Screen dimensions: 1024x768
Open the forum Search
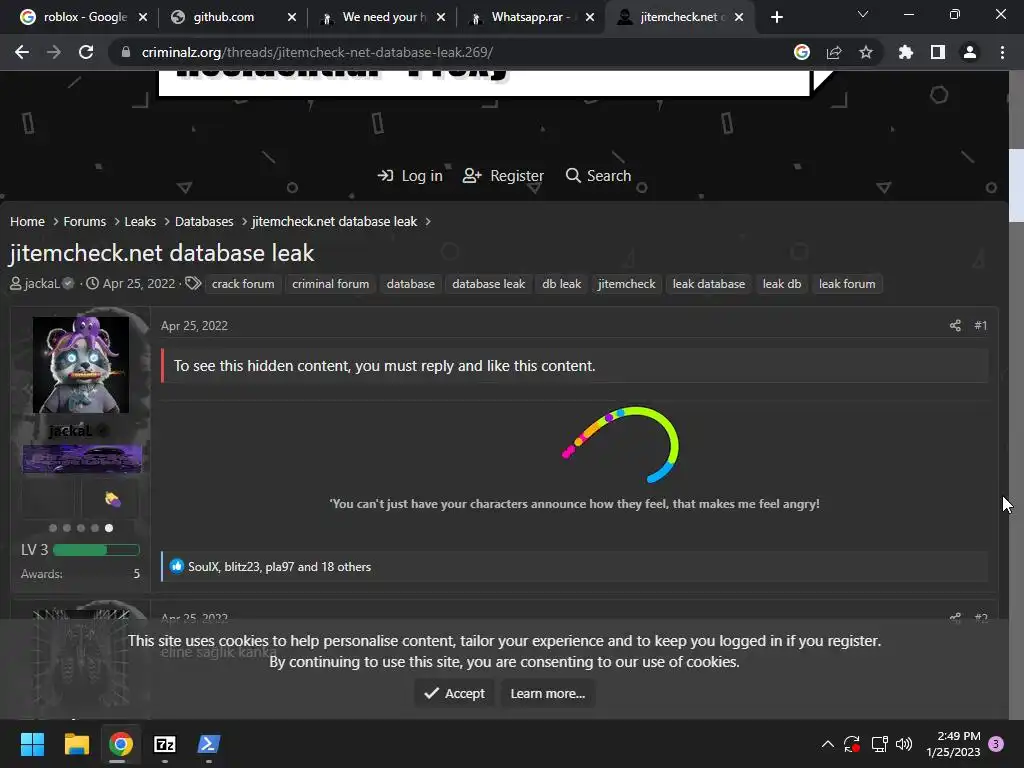click(x=598, y=176)
